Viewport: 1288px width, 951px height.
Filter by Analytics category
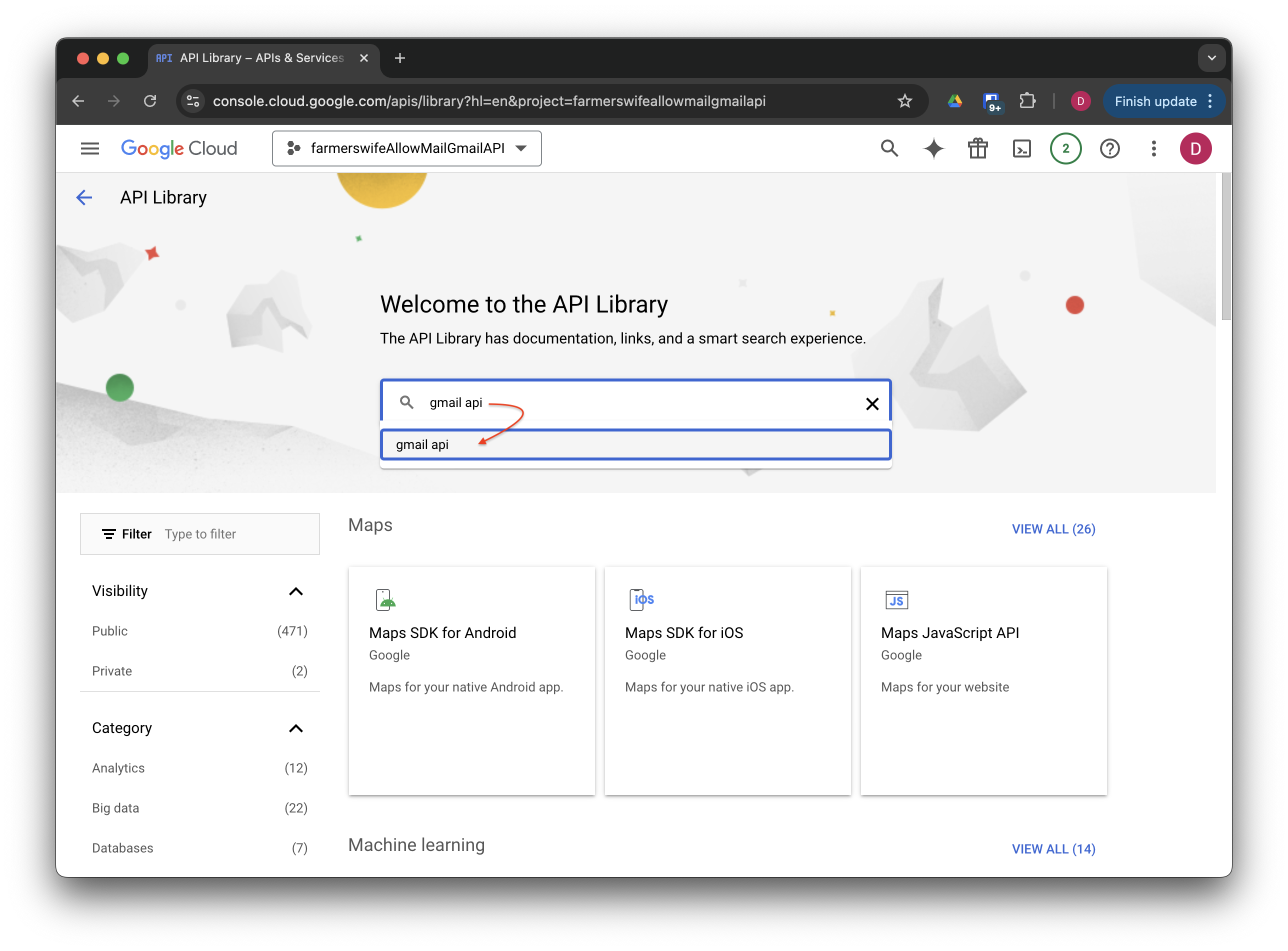(x=118, y=768)
